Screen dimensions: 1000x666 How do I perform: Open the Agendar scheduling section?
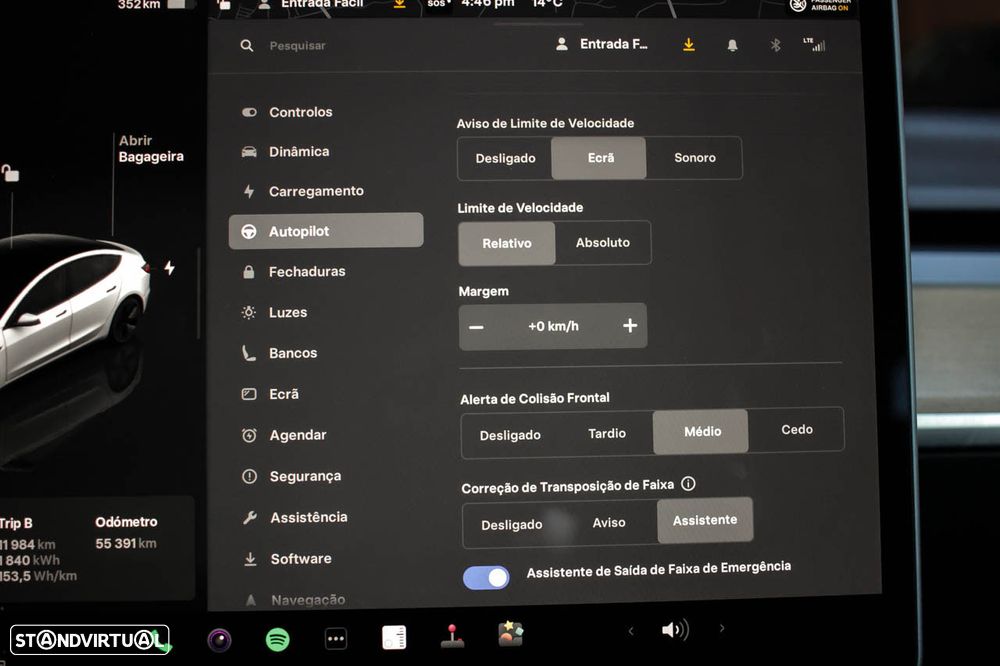(x=284, y=435)
